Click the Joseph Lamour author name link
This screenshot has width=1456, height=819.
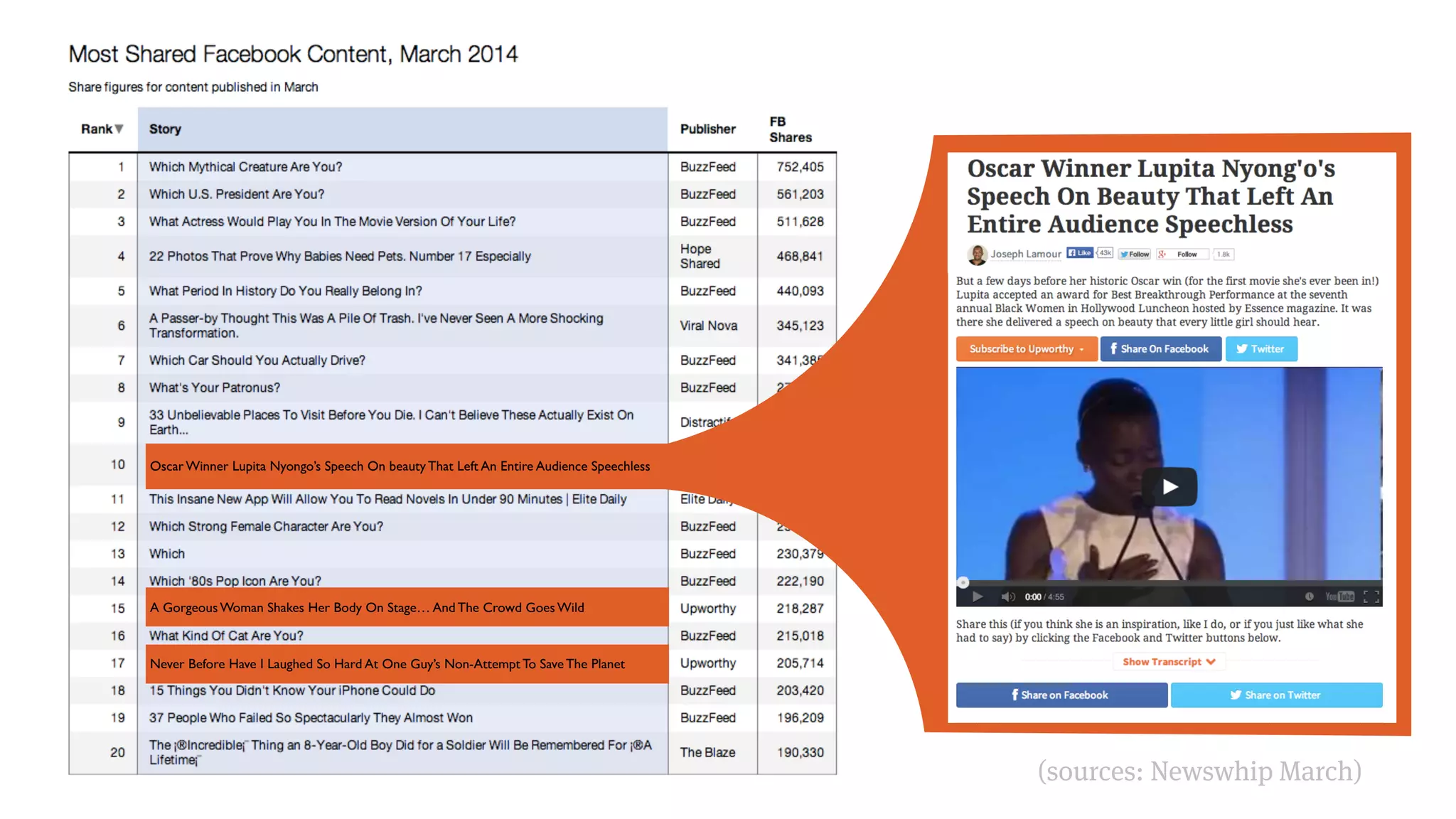(x=1026, y=254)
